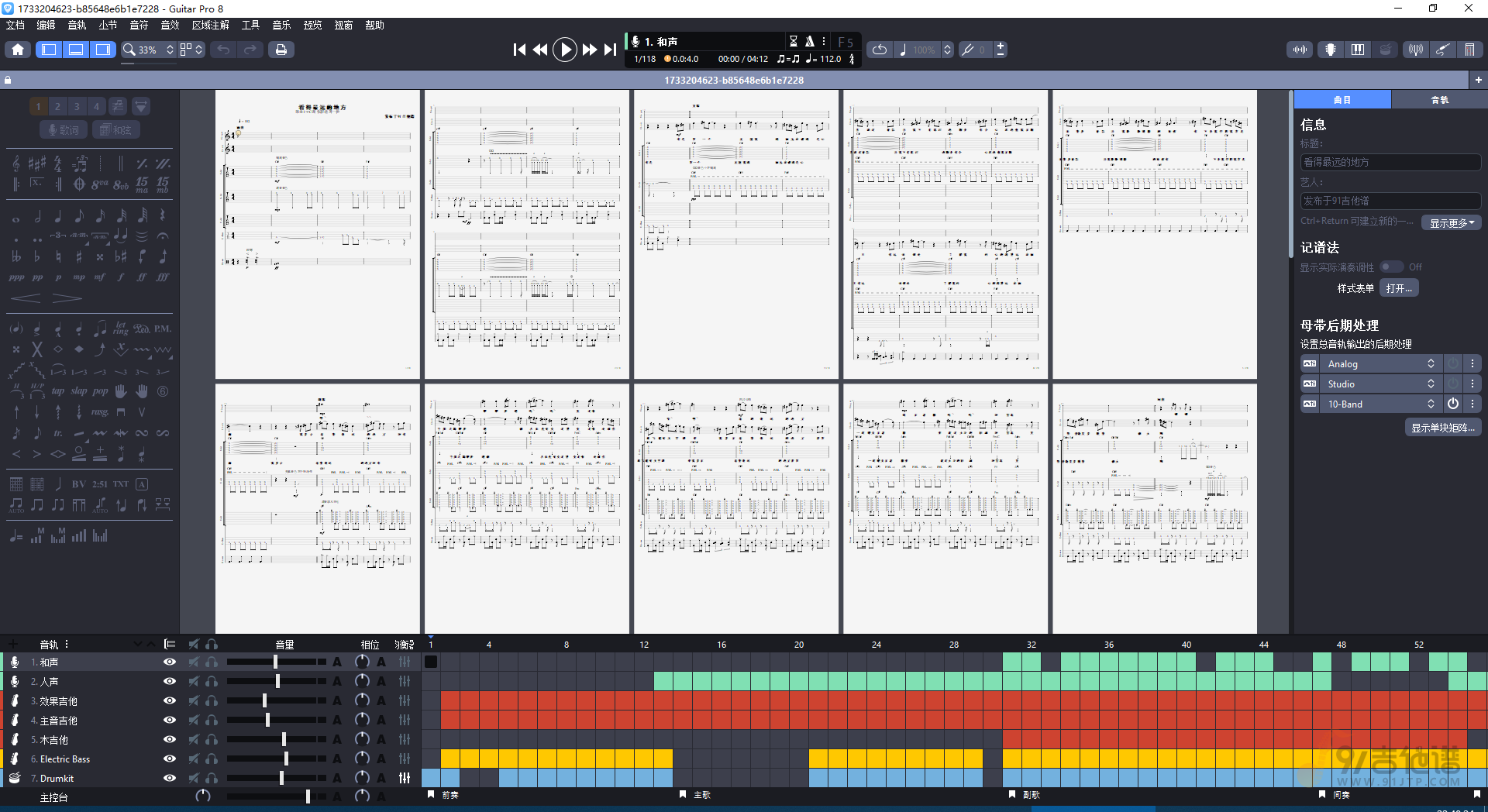Open the 小节 menu
The image size is (1488, 812).
pos(108,25)
